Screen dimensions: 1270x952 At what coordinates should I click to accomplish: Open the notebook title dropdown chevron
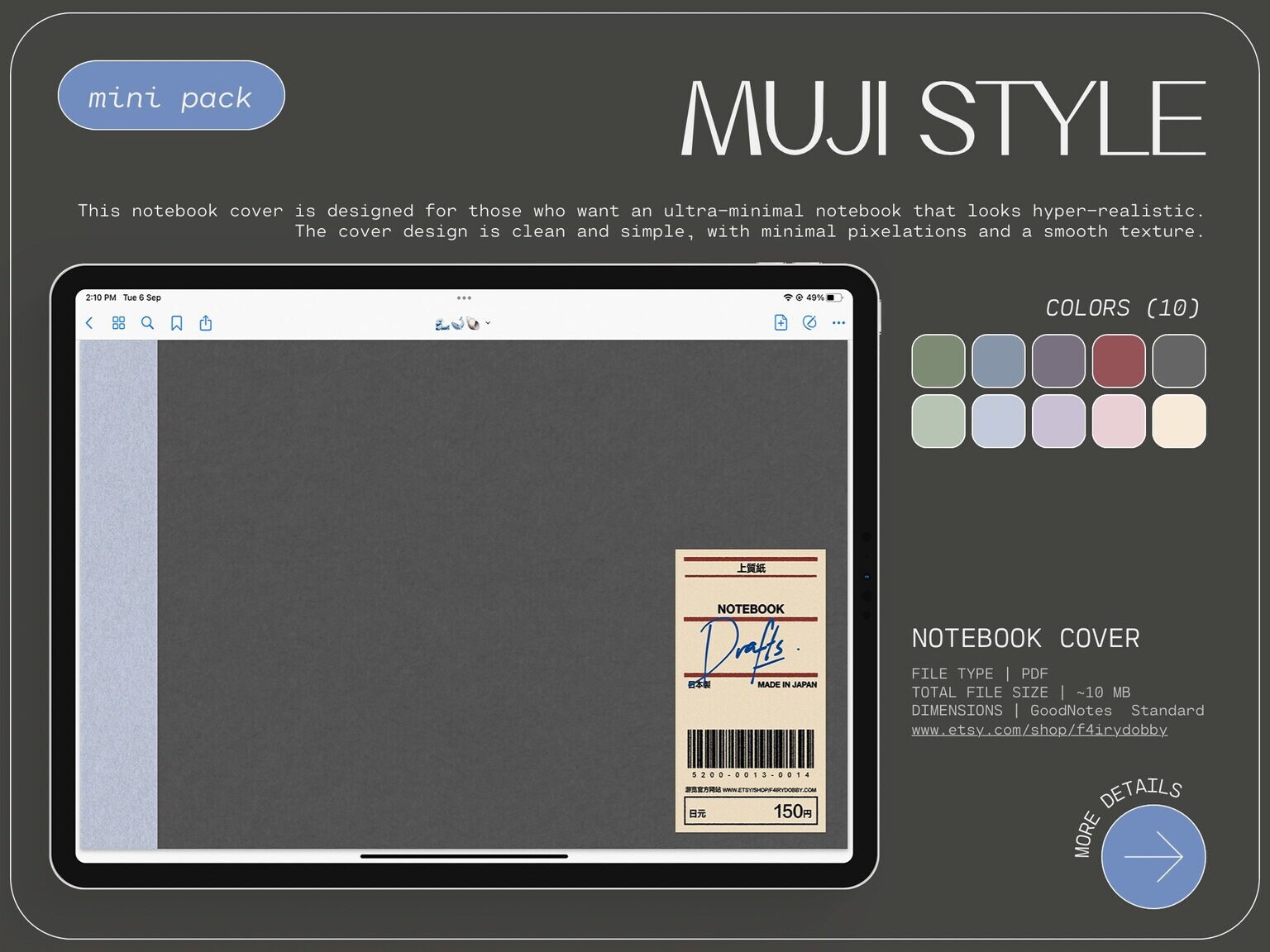point(488,323)
